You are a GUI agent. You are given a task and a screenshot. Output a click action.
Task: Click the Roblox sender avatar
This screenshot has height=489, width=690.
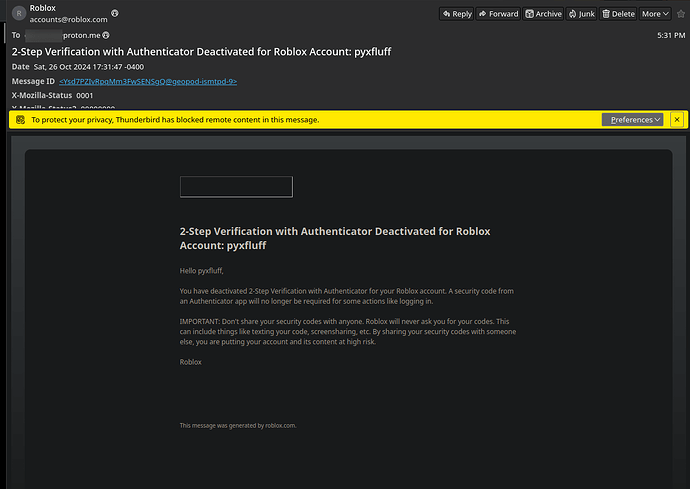tap(19, 14)
